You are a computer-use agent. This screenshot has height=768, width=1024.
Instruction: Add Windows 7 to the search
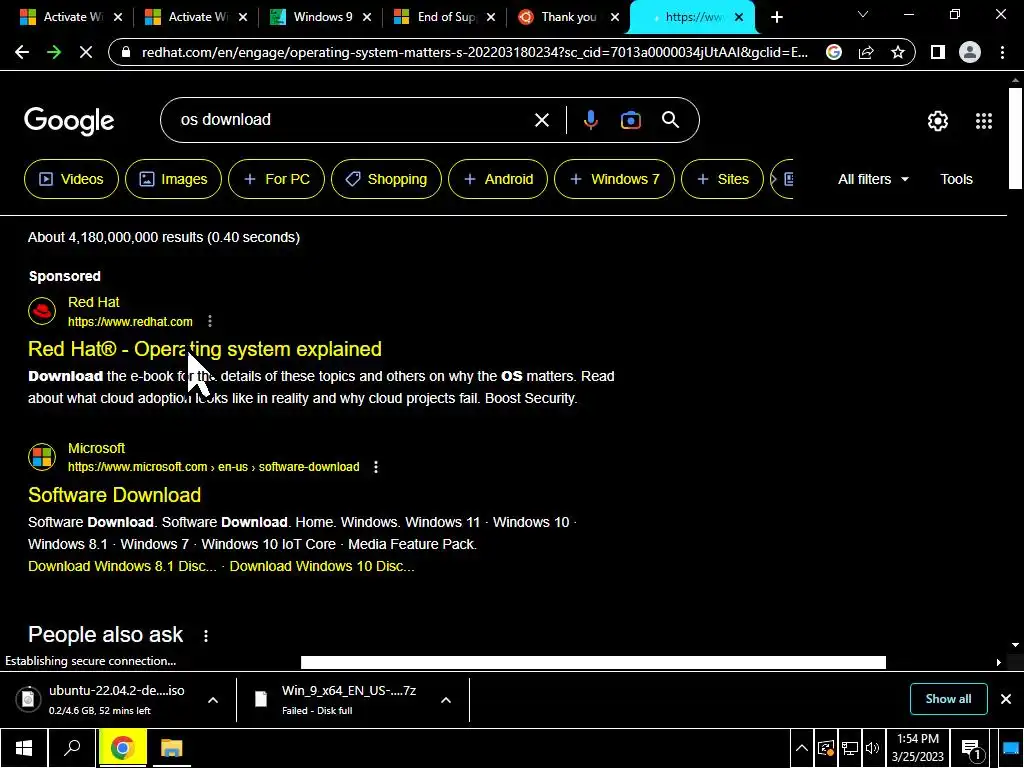614,179
